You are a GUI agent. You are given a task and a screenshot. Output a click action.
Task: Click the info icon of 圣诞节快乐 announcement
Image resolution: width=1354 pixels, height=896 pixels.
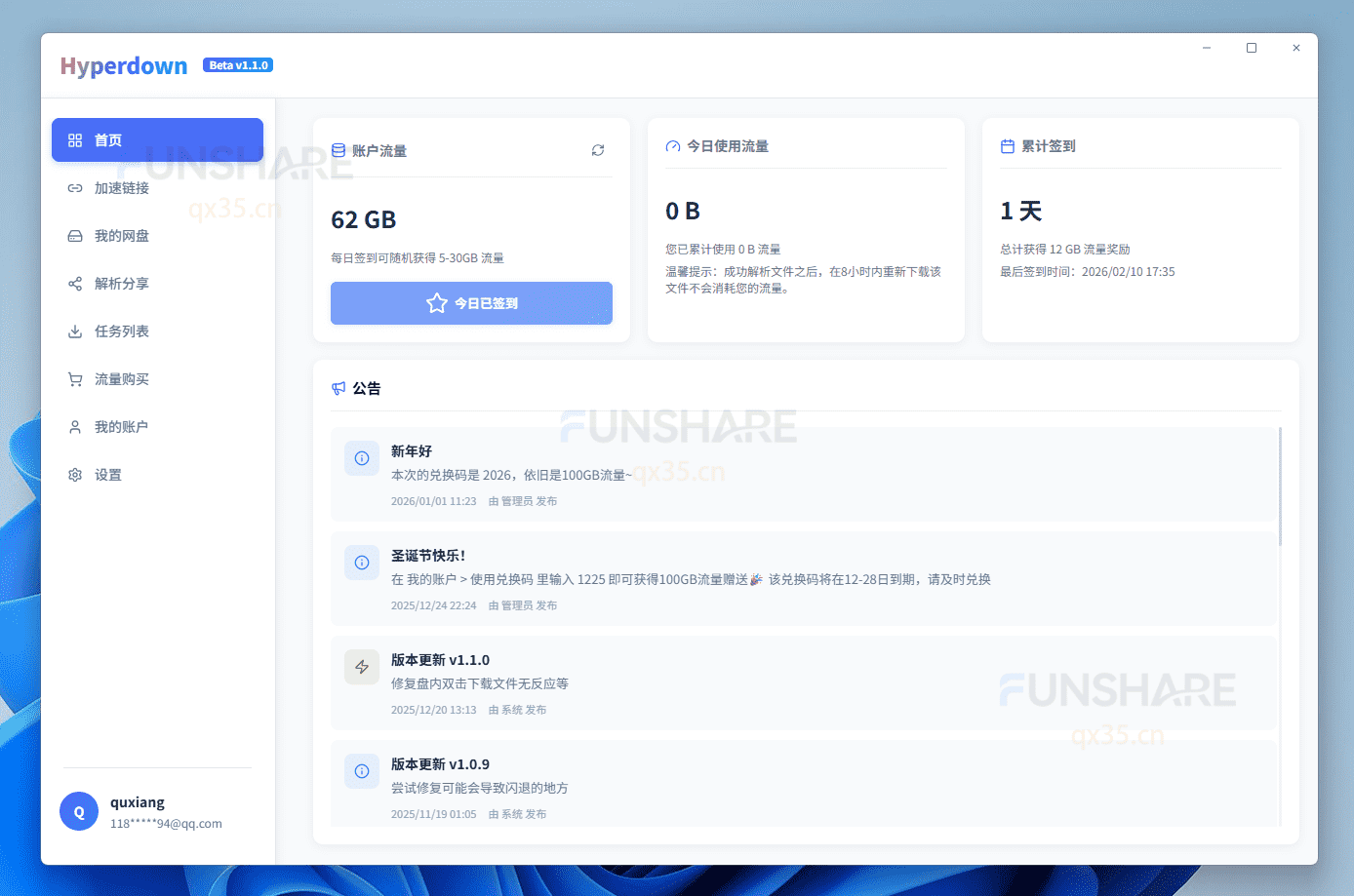click(362, 563)
